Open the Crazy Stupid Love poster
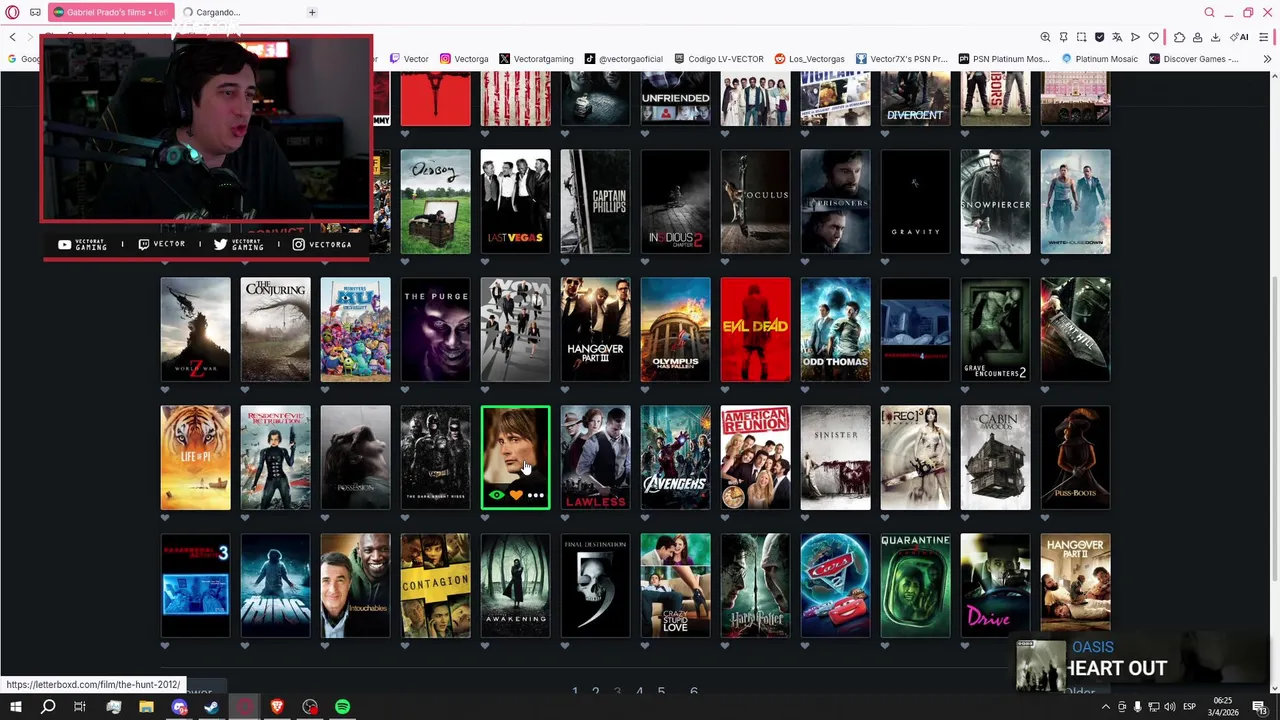The image size is (1280, 720). (675, 586)
